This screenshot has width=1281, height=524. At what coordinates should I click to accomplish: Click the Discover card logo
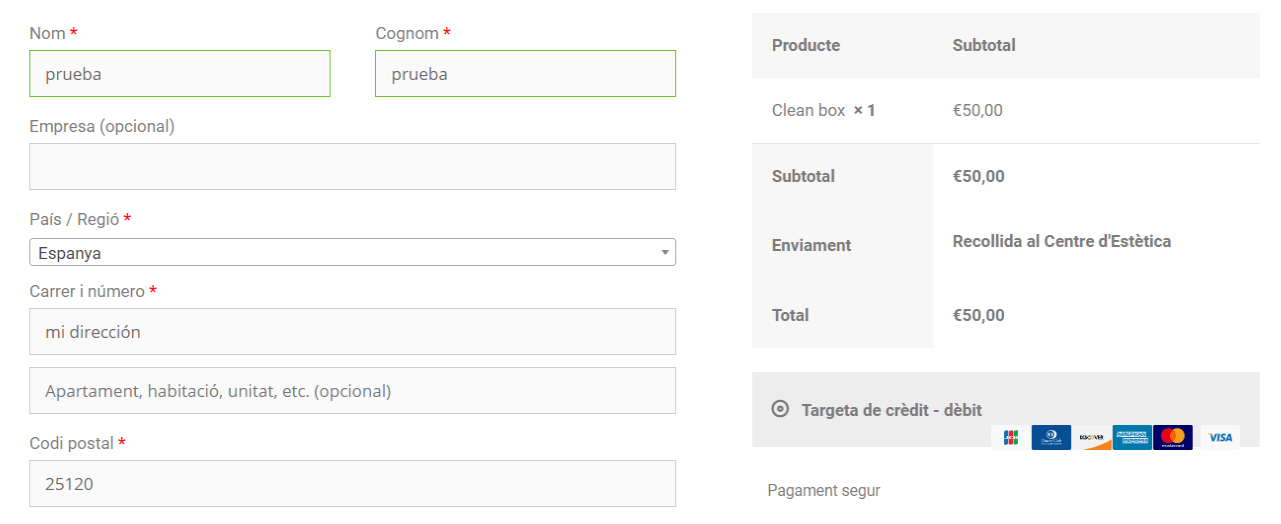[1091, 437]
